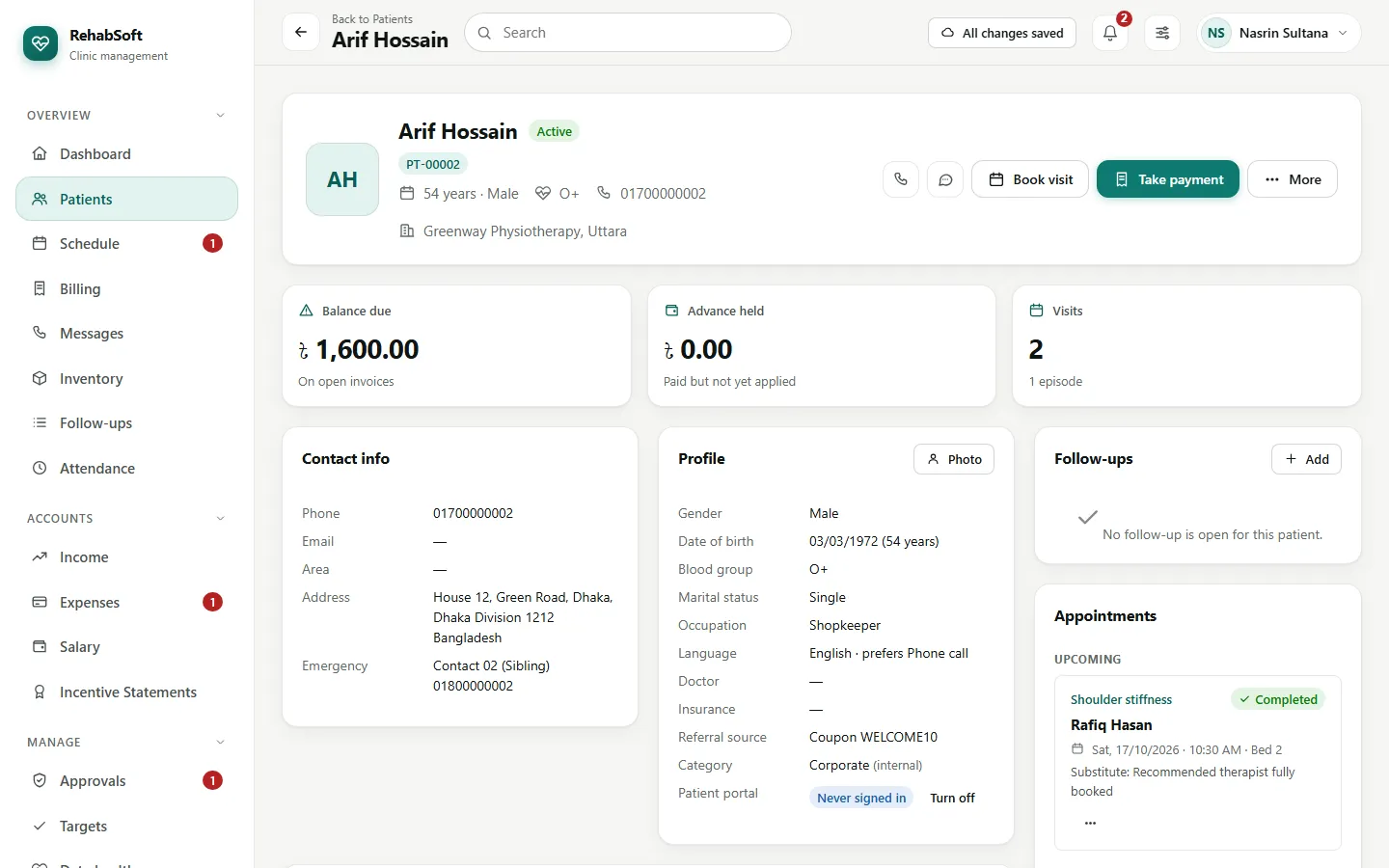This screenshot has width=1389, height=868.
Task: Click the back arrow to Patients
Action: [301, 32]
